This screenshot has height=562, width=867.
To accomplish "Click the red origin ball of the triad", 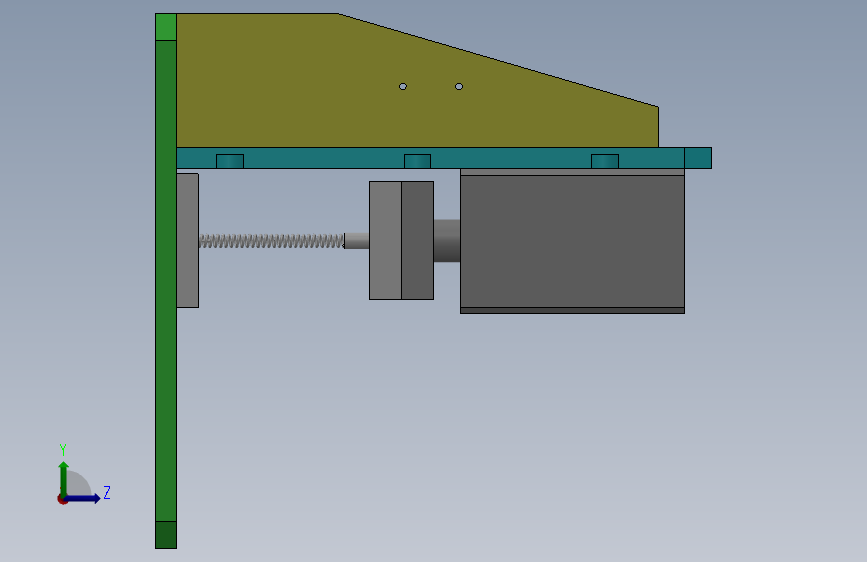I will click(62, 499).
